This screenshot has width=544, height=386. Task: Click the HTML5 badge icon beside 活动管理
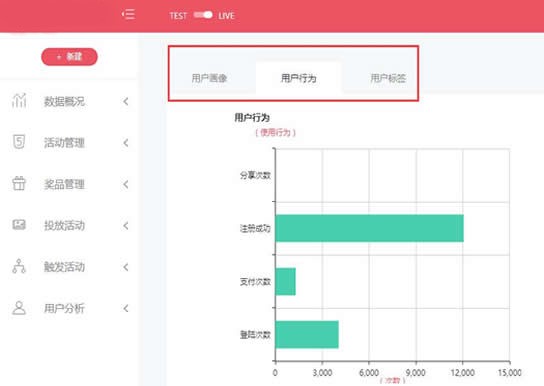(19, 142)
